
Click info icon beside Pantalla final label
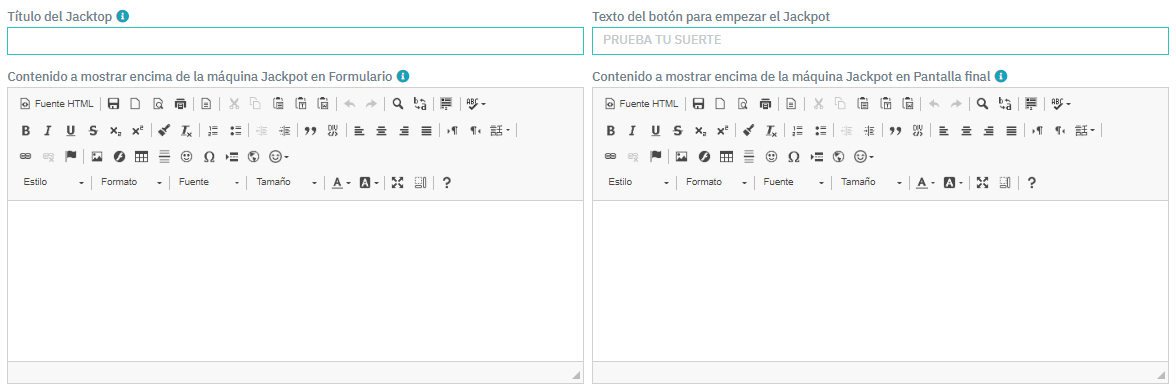[x=1000, y=76]
